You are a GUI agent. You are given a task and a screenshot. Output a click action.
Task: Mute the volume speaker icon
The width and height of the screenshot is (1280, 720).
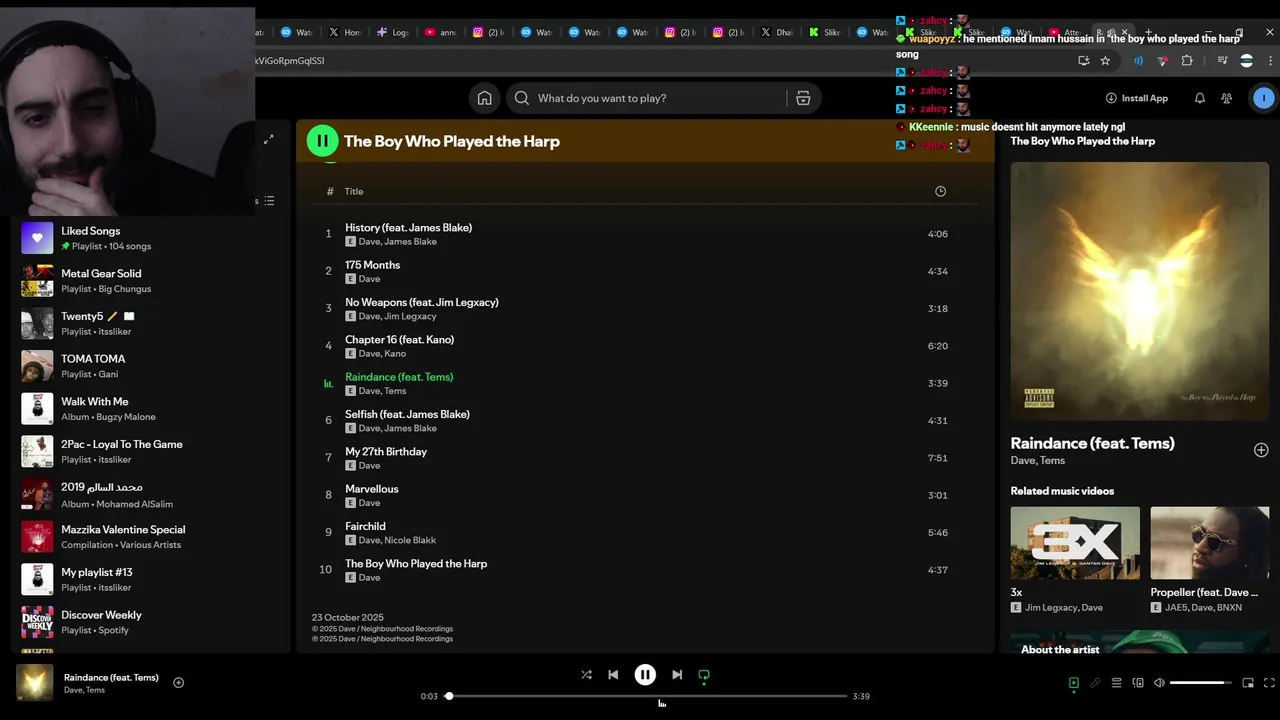point(1159,683)
